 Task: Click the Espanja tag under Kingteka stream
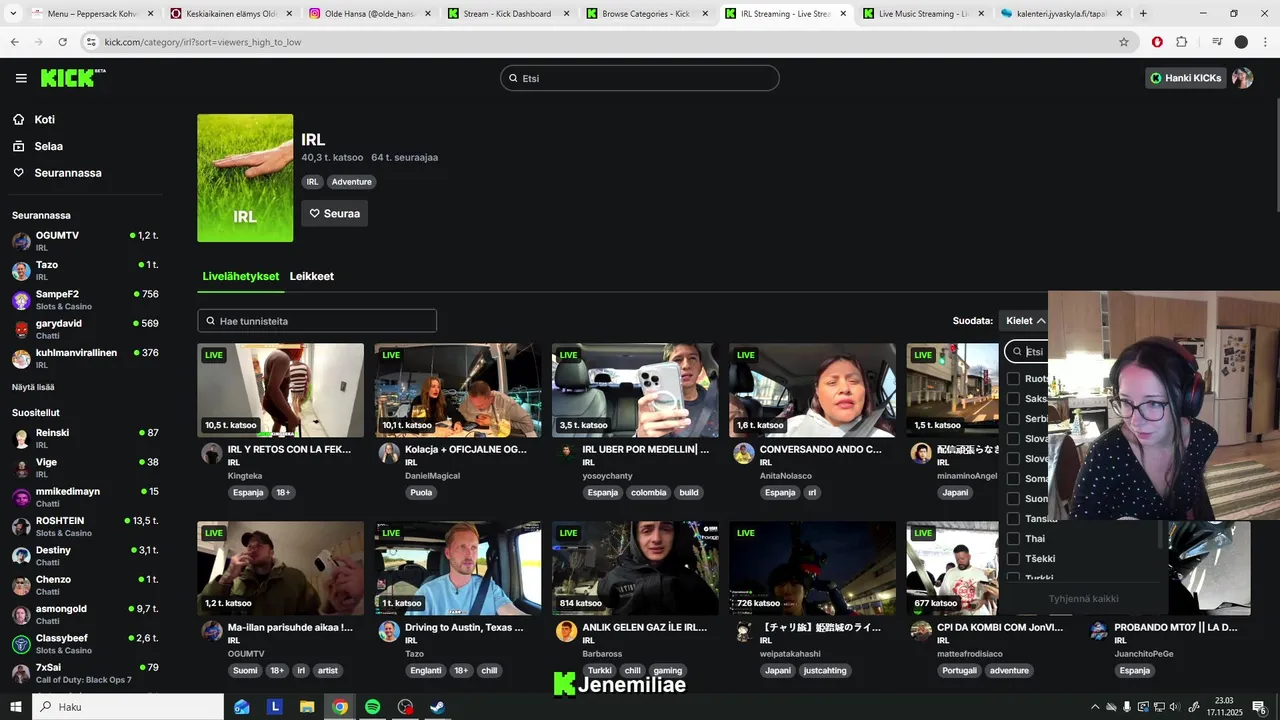(x=247, y=493)
